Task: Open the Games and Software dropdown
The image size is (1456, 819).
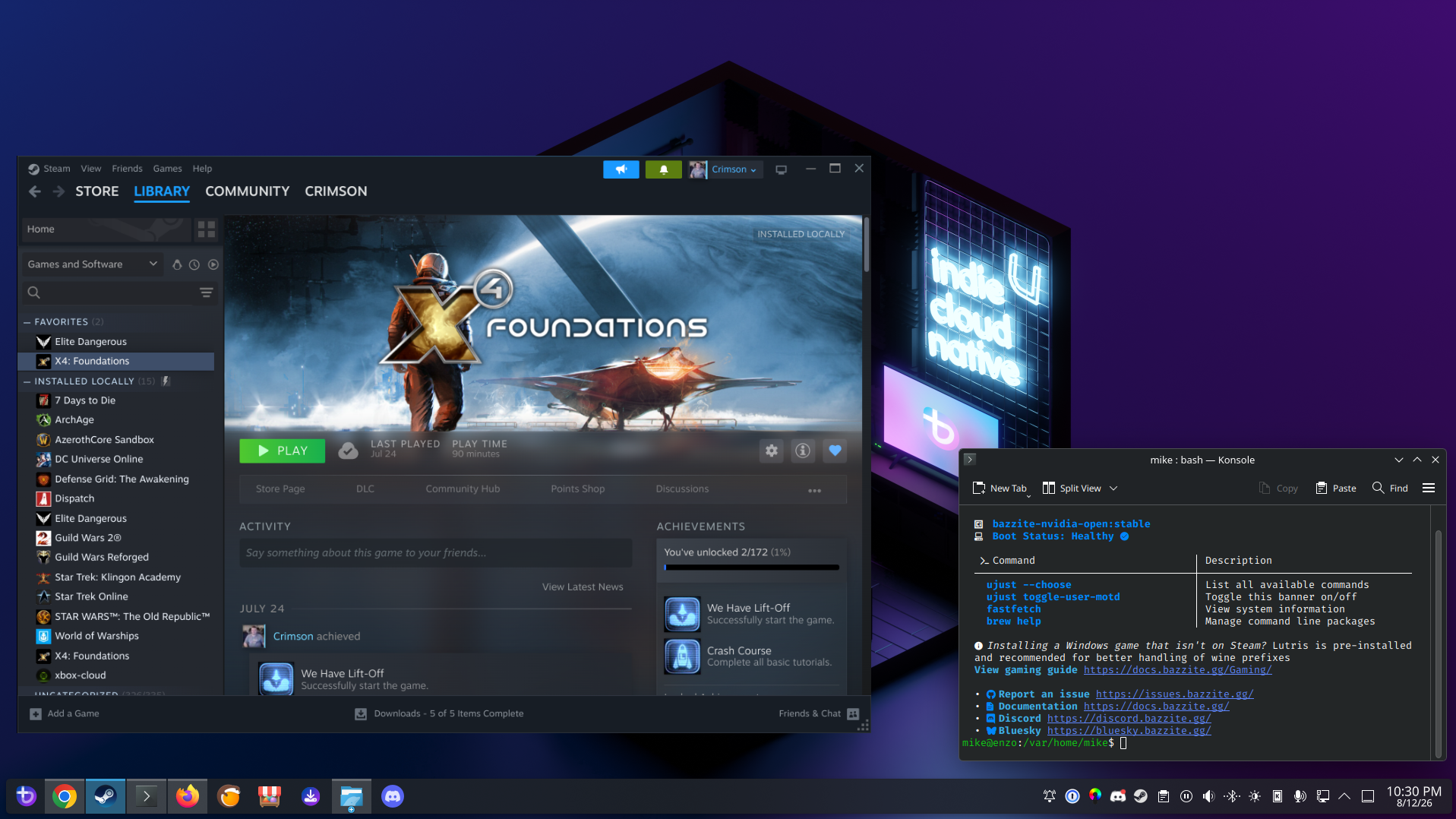Action: [92, 264]
